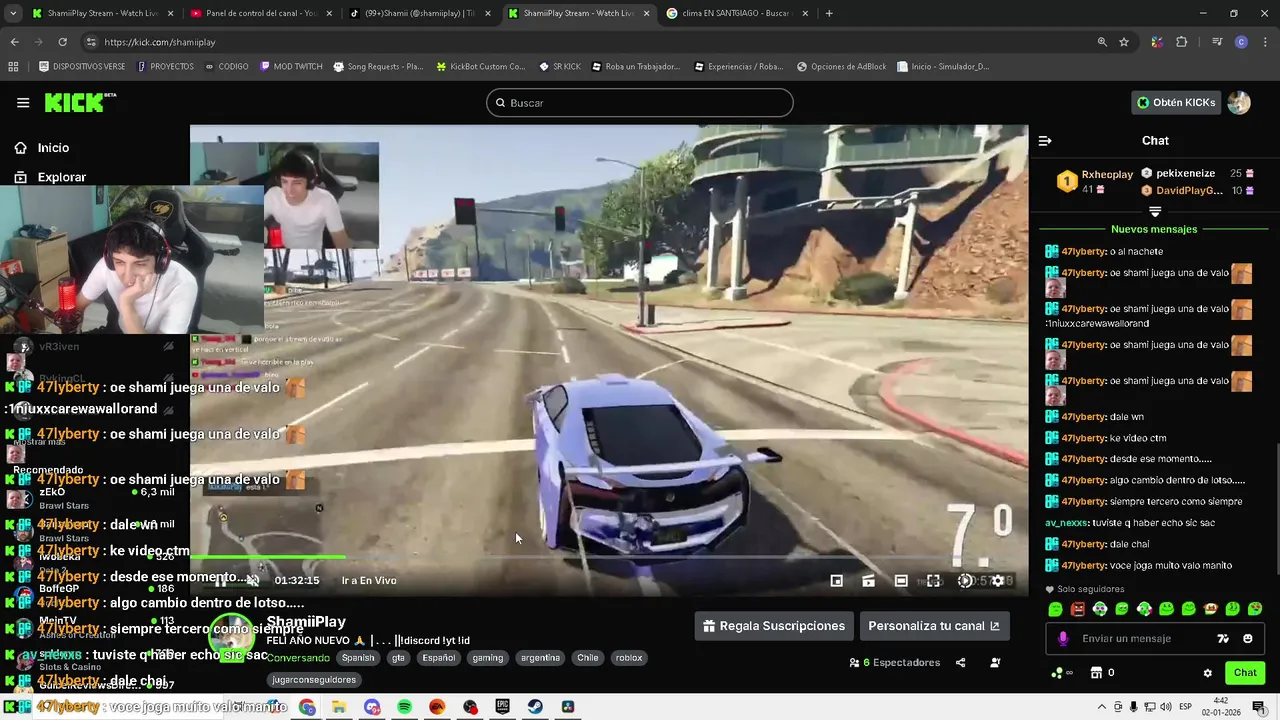Viewport: 1280px width, 720px height.
Task: Select the roblox tag
Action: pos(629,658)
